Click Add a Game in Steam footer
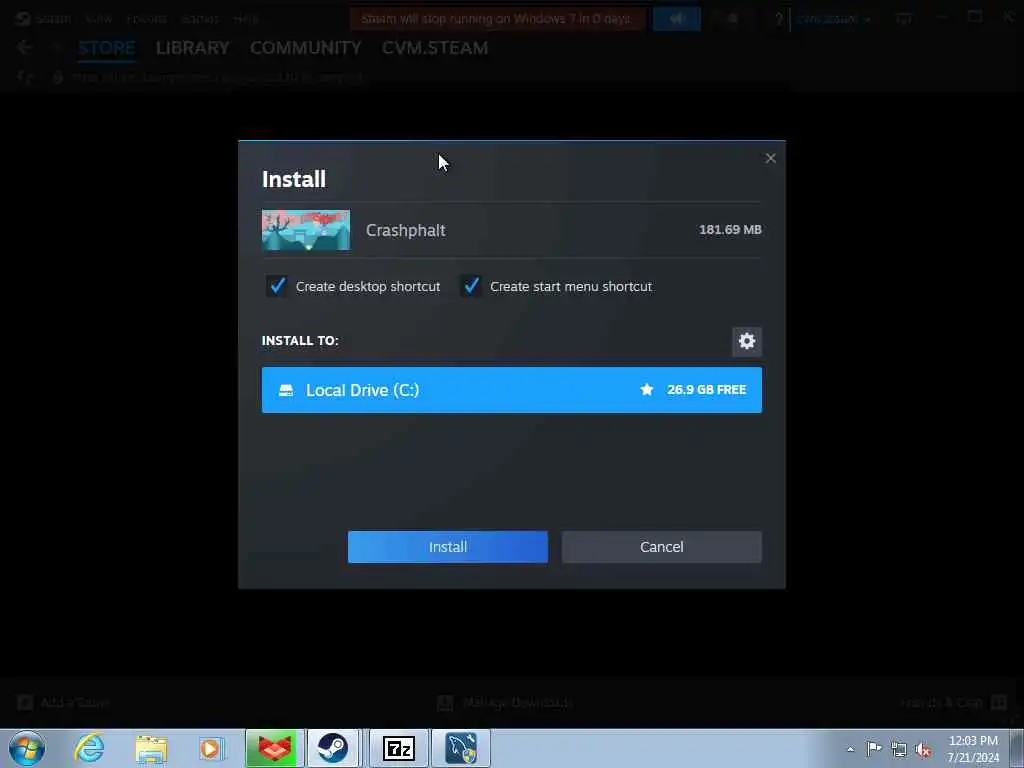The image size is (1024, 768). coord(64,703)
